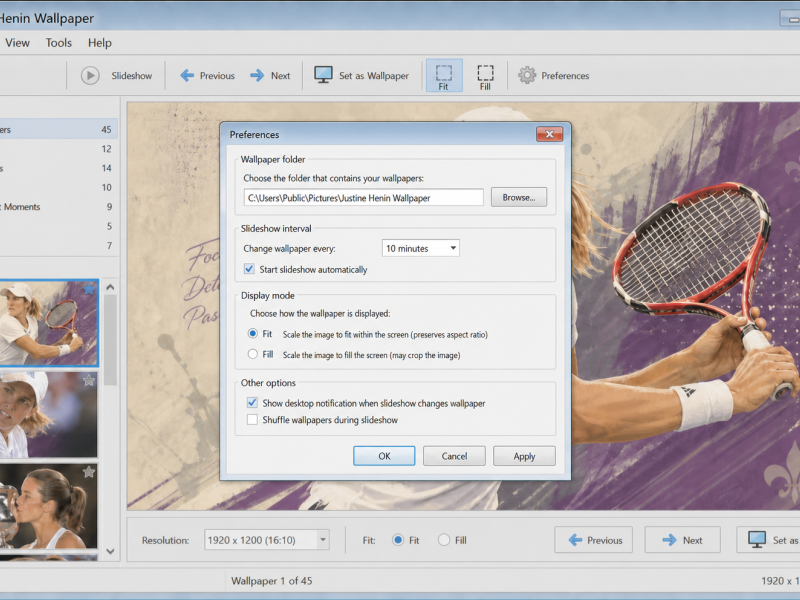Select the Fit toolbar icon

(444, 76)
